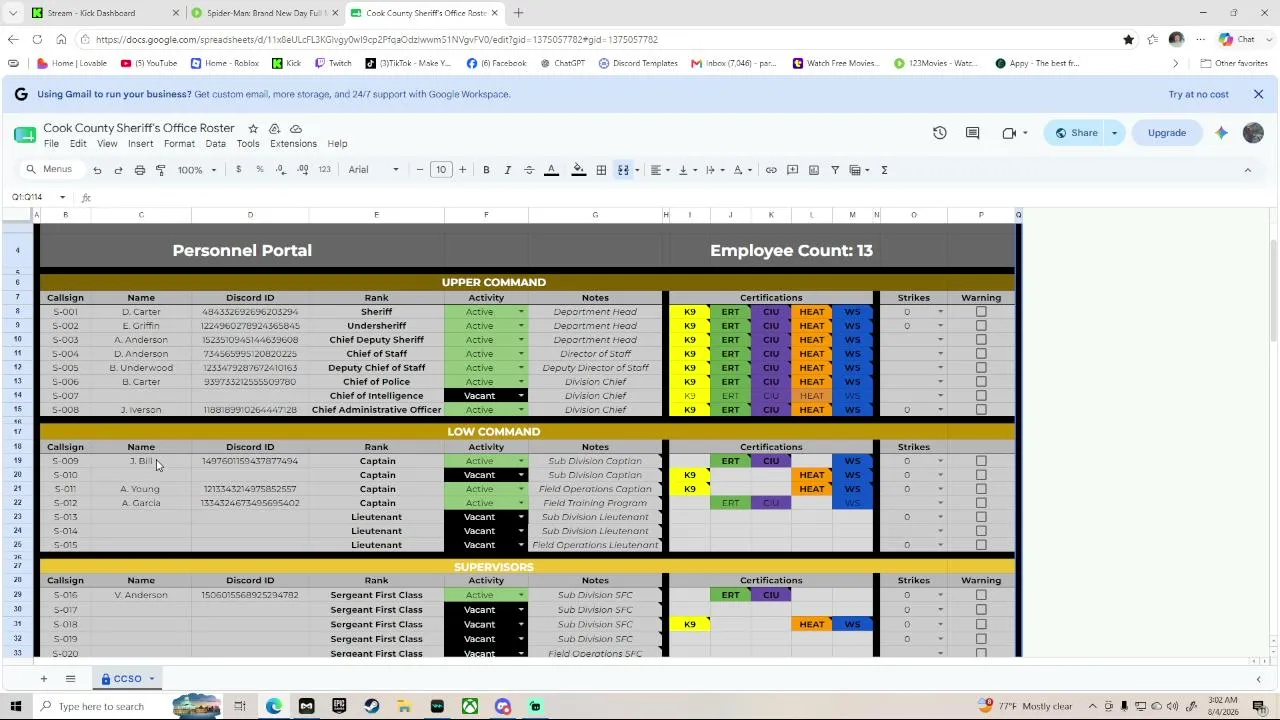Insert link using chain icon
Screen dimensions: 1280x720
coord(771,170)
